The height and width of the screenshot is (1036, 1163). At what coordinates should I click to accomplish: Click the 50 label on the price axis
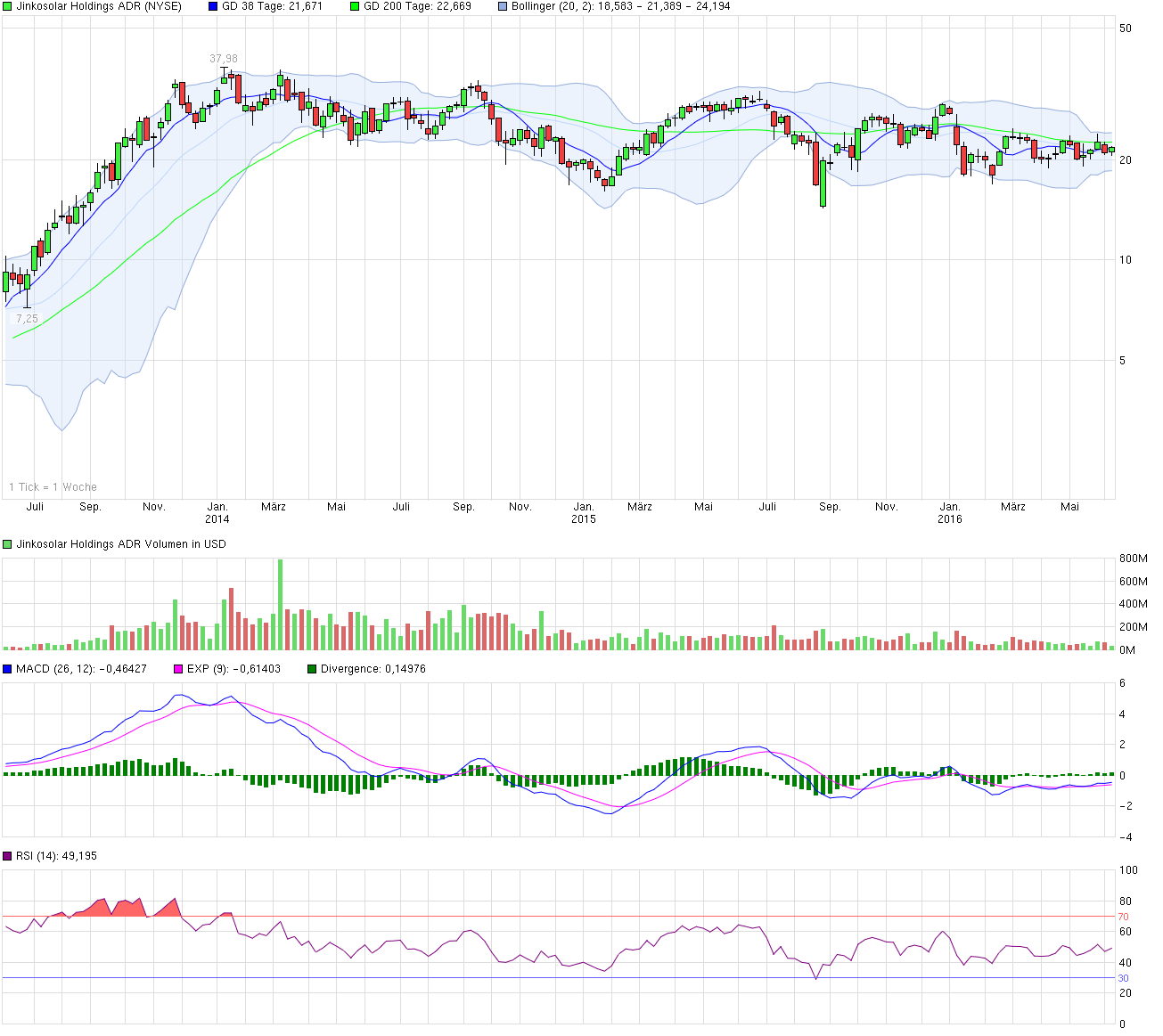[1126, 29]
